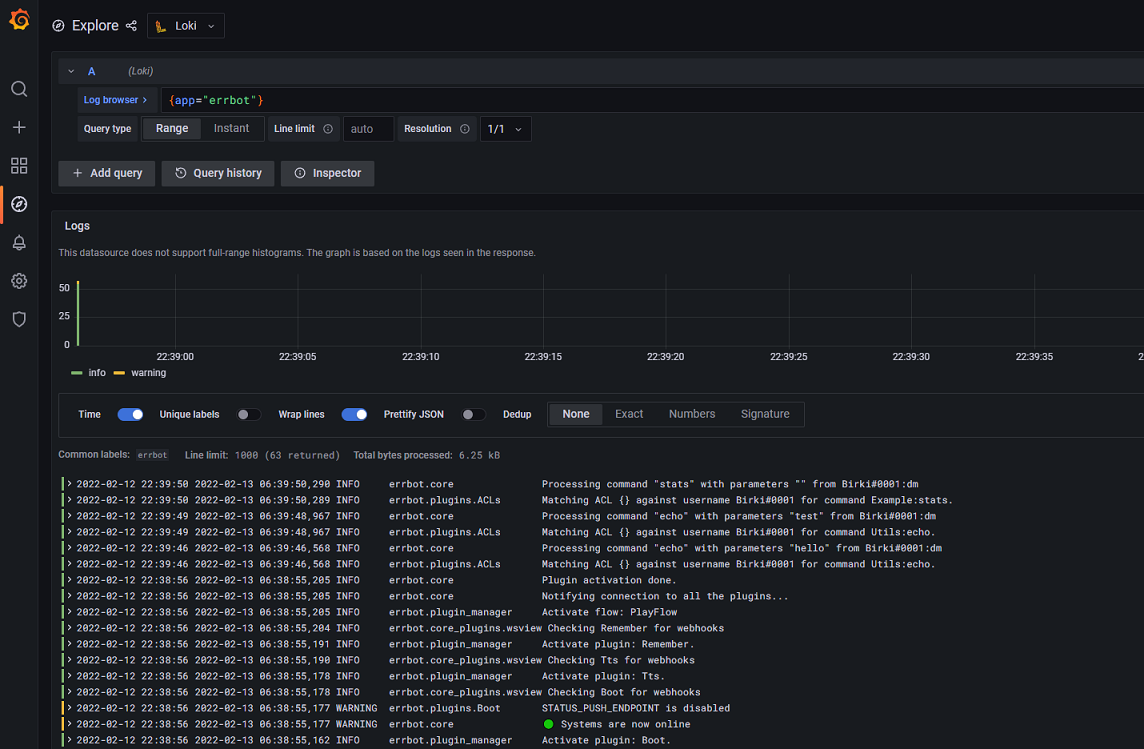Viewport: 1144px width, 749px height.
Task: Open Query history
Action: [217, 174]
